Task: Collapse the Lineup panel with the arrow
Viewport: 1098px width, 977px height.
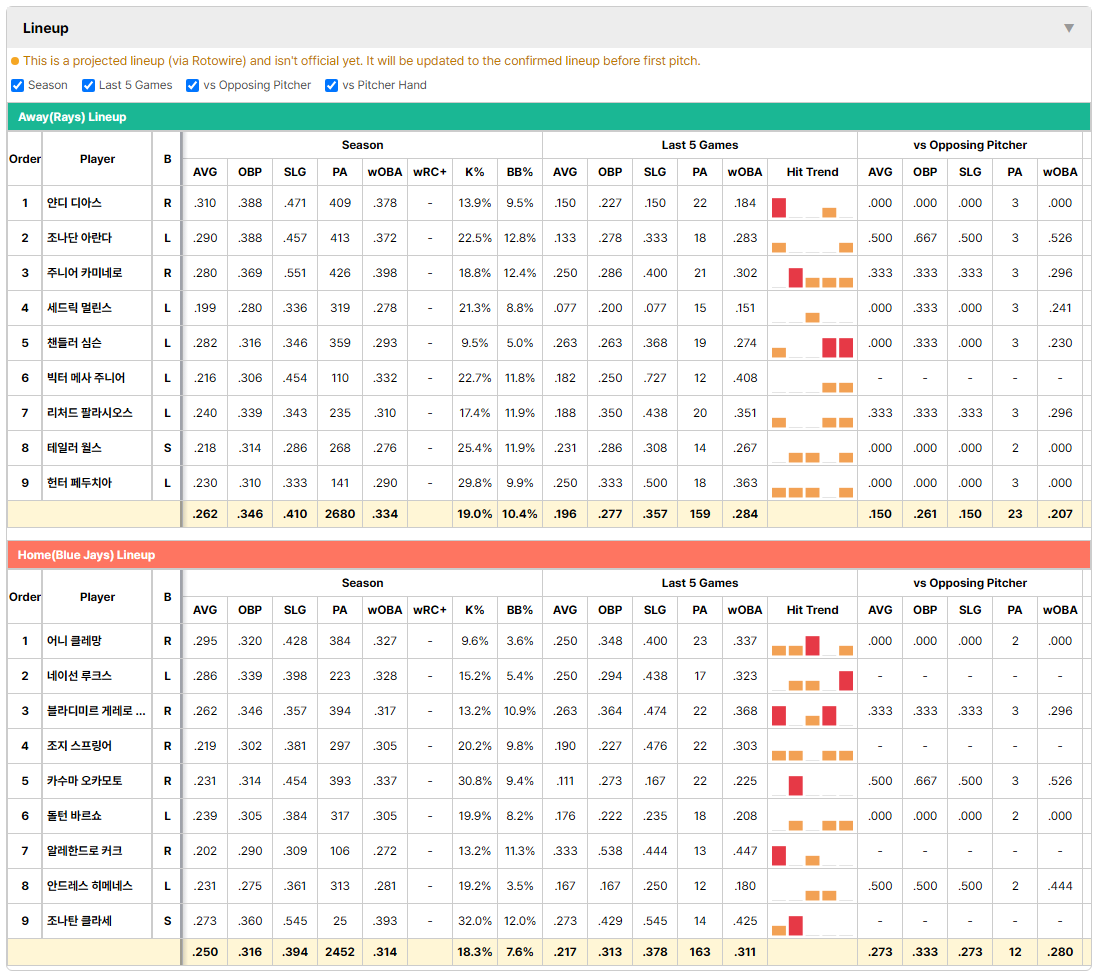Action: [1069, 28]
